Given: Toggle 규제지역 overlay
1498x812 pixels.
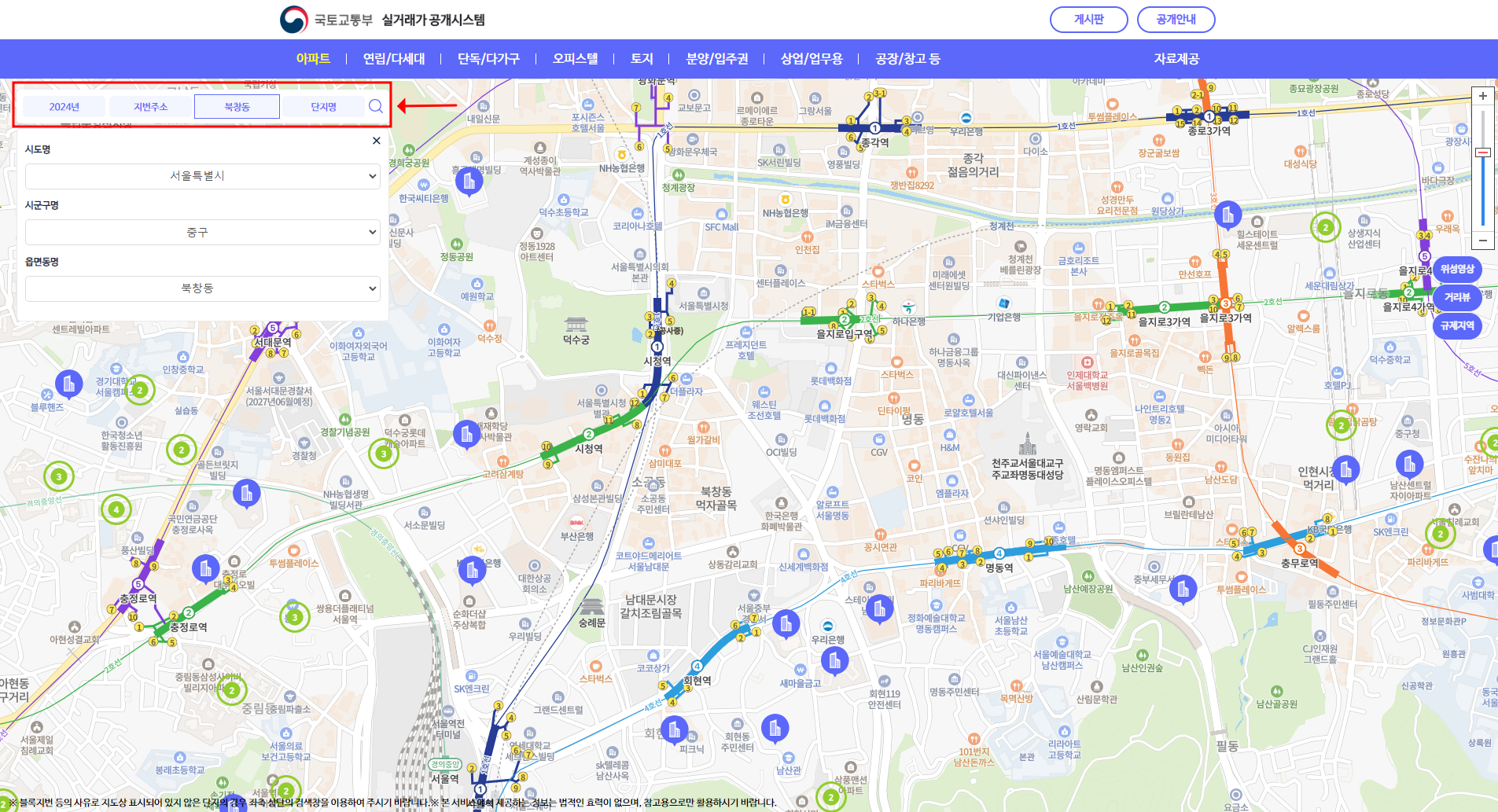Looking at the screenshot, I should [1457, 326].
